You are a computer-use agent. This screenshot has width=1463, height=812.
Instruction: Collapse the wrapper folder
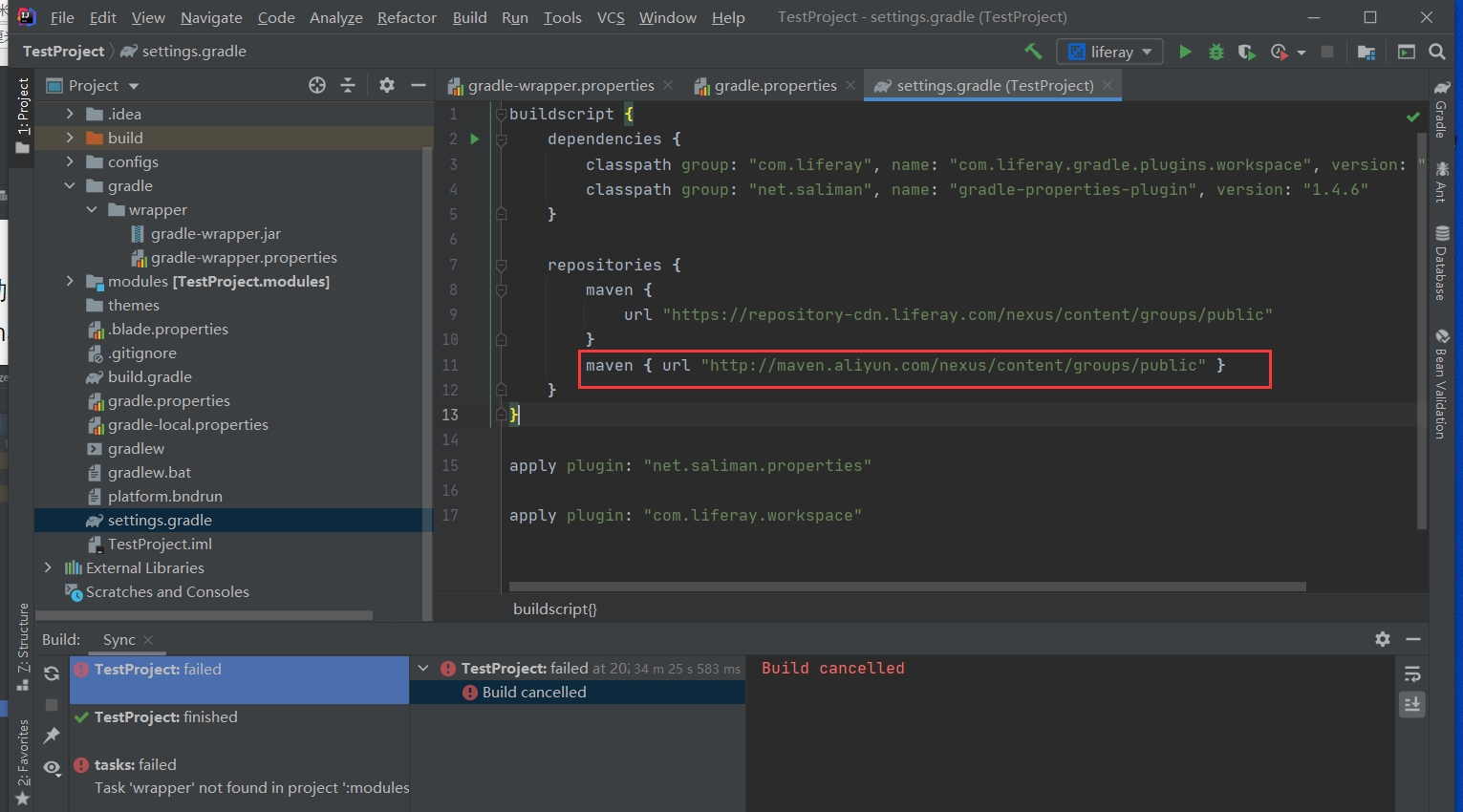(x=92, y=209)
